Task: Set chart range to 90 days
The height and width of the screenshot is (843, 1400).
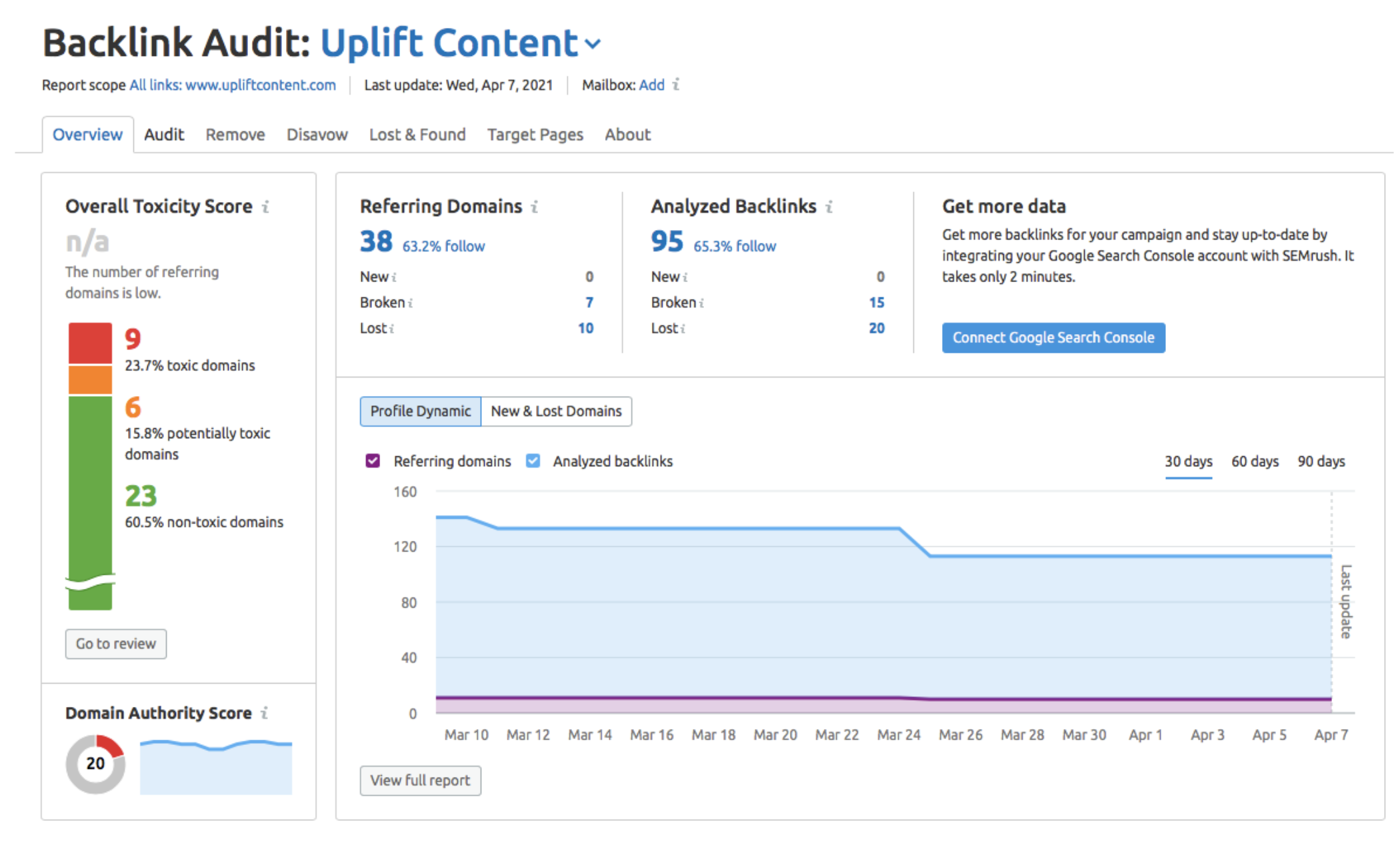Action: pos(1321,462)
